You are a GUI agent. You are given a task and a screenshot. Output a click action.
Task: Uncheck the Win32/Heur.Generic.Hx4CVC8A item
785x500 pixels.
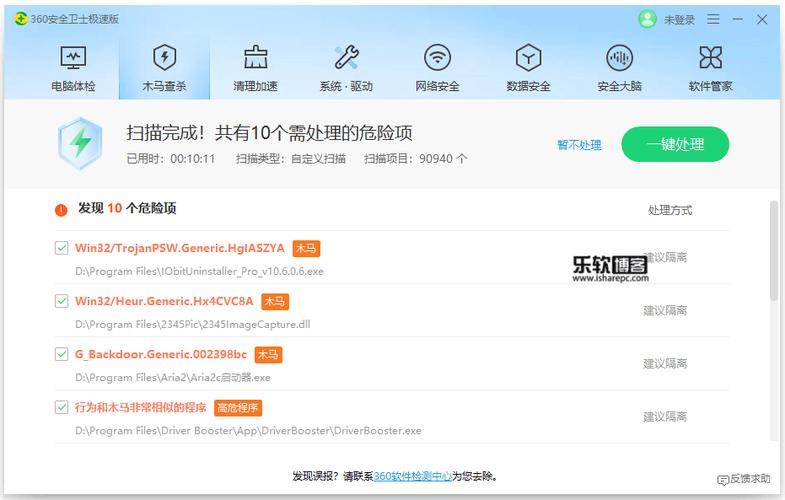(x=62, y=301)
